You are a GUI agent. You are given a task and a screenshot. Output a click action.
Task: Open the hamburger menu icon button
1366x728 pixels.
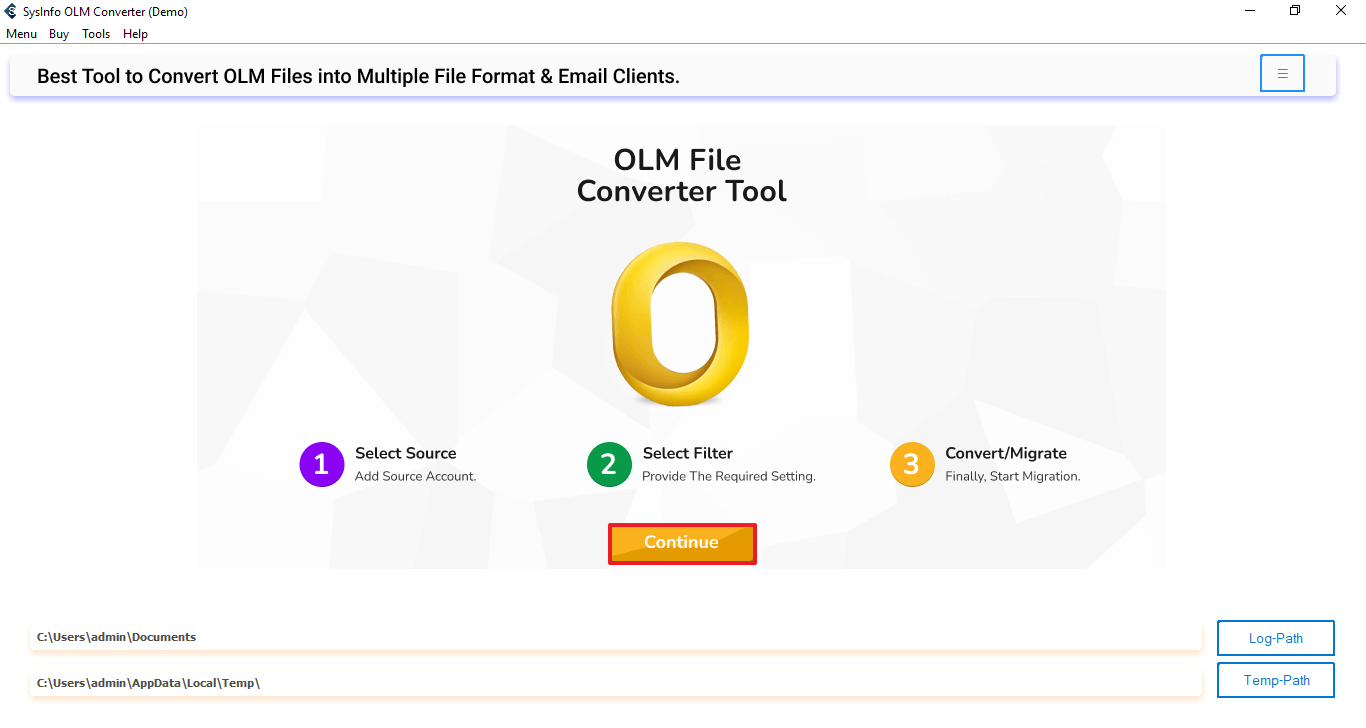tap(1282, 73)
